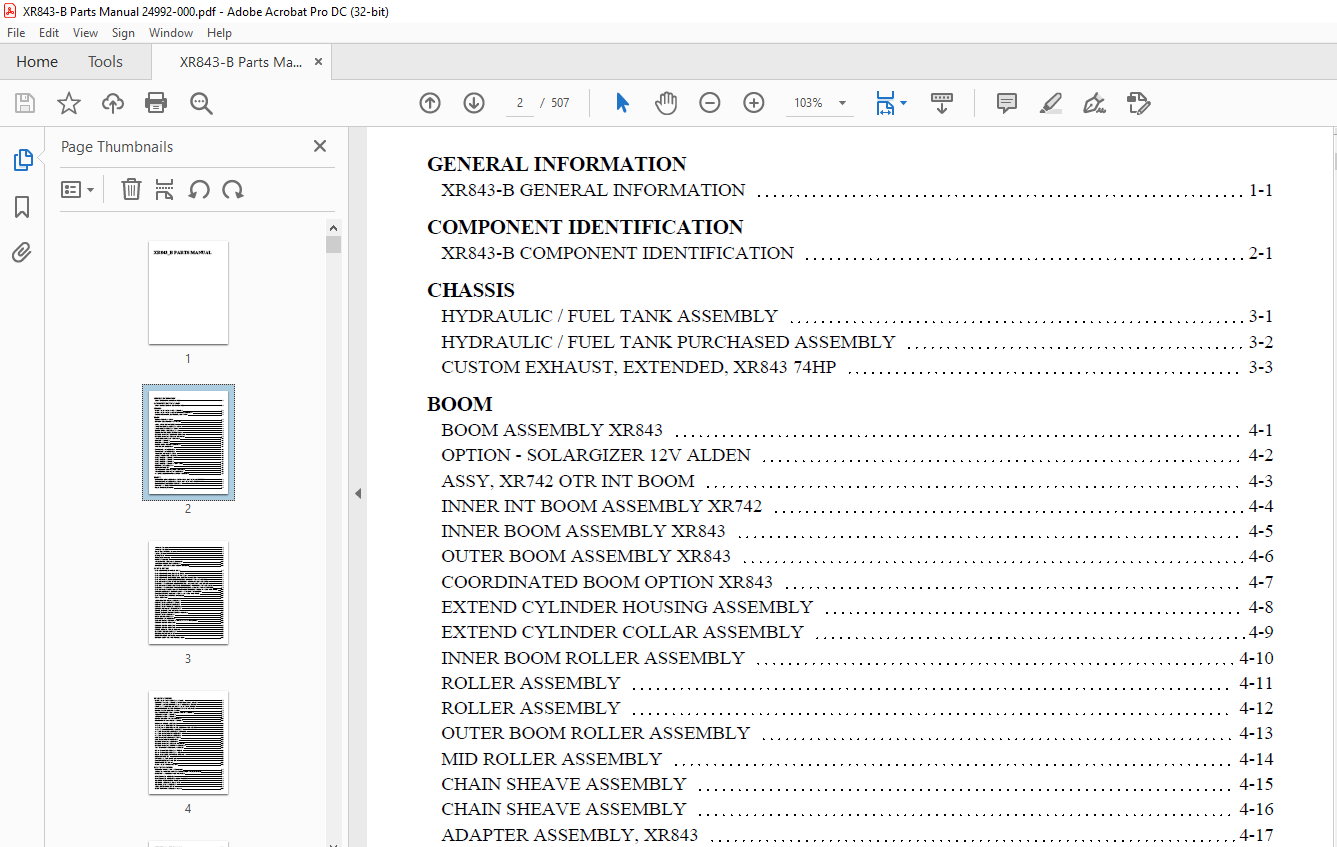The width and height of the screenshot is (1337, 847).
Task: Click the Fit page width icon
Action: [885, 103]
